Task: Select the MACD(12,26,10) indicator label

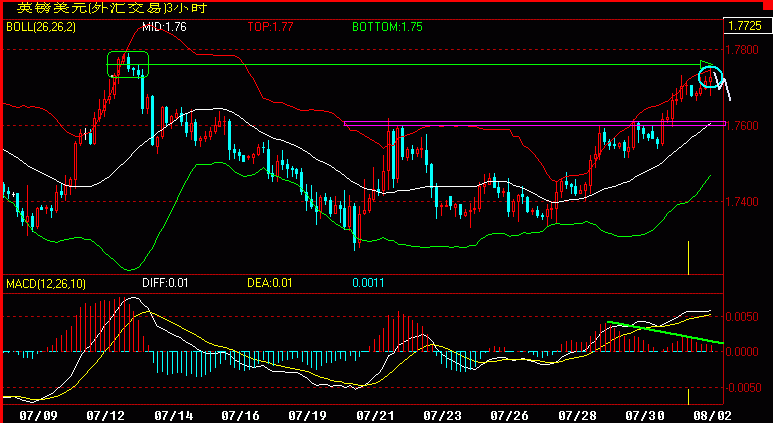Action: pyautogui.click(x=46, y=283)
